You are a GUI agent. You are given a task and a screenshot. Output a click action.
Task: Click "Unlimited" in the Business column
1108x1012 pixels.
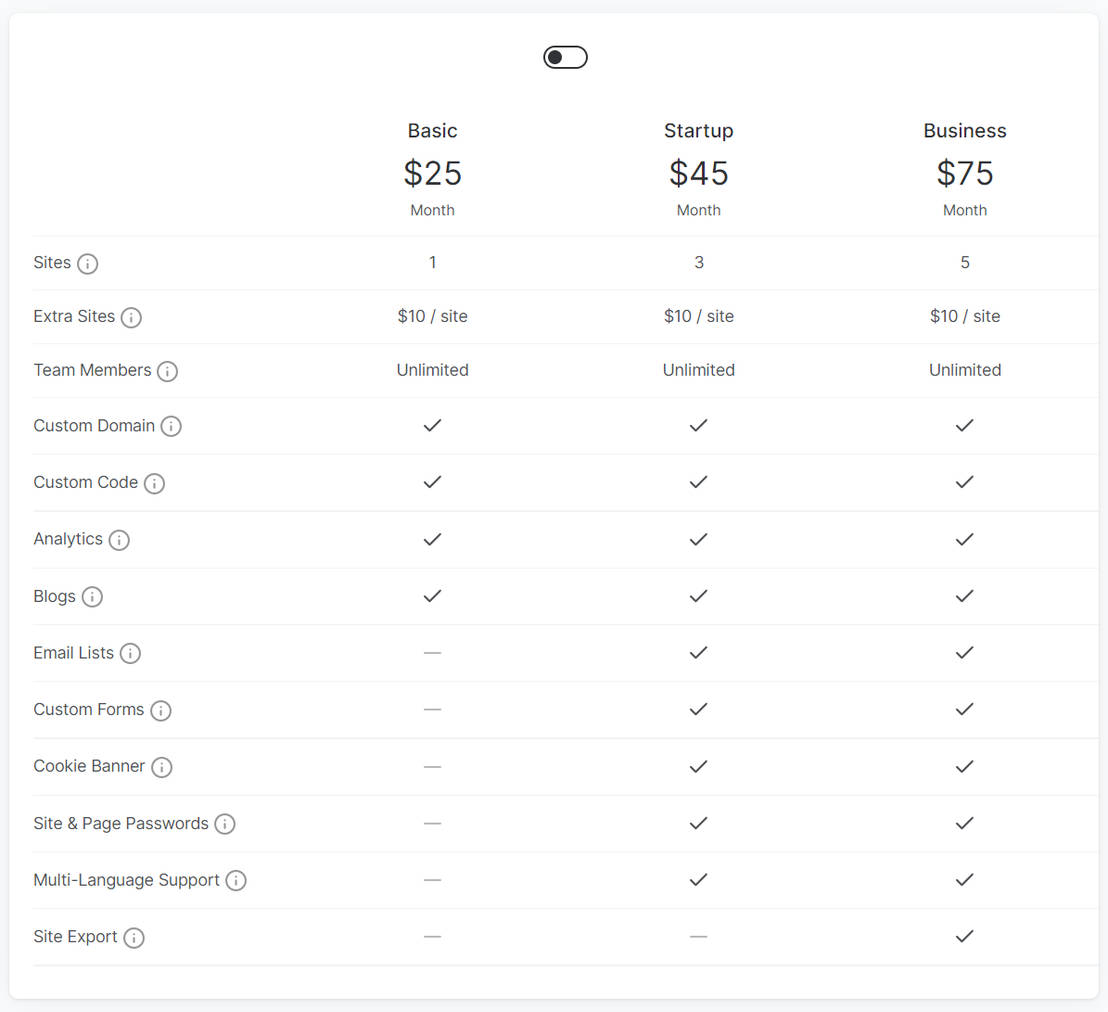(x=965, y=370)
